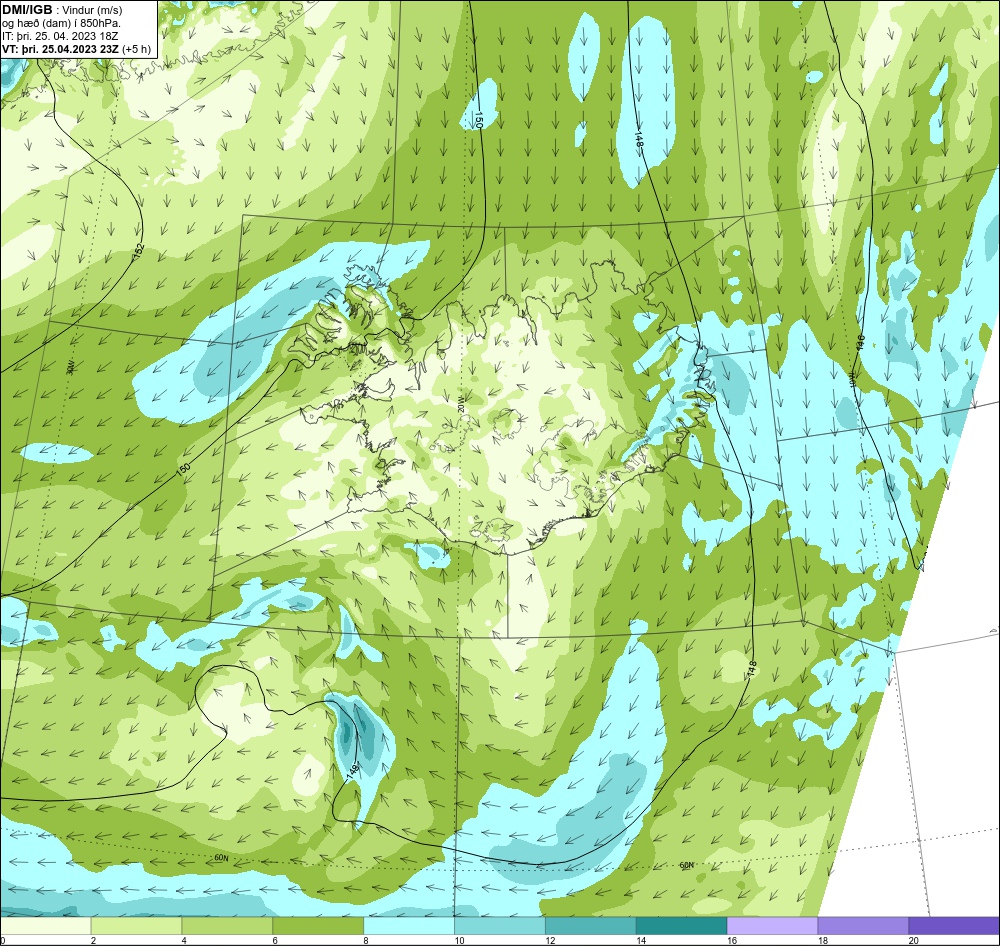Image resolution: width=1000 pixels, height=946 pixels.
Task: Click the '20W' meridian label over Iceland
Action: tap(461, 403)
